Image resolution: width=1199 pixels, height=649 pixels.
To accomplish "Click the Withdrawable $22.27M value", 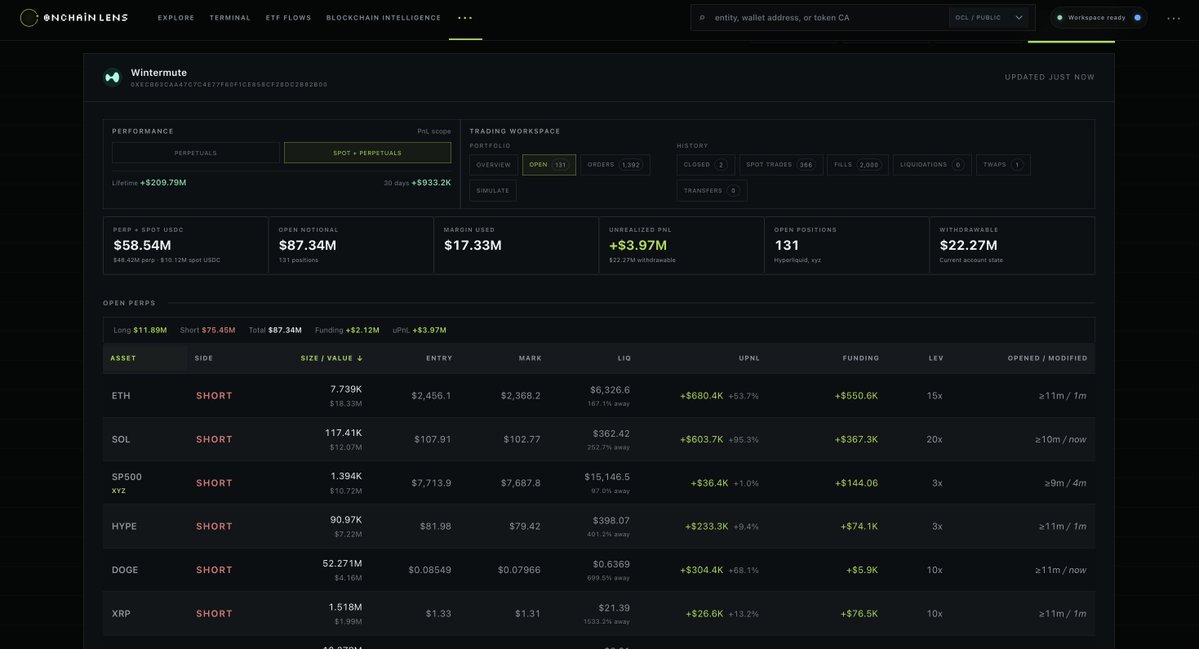I will tap(968, 245).
